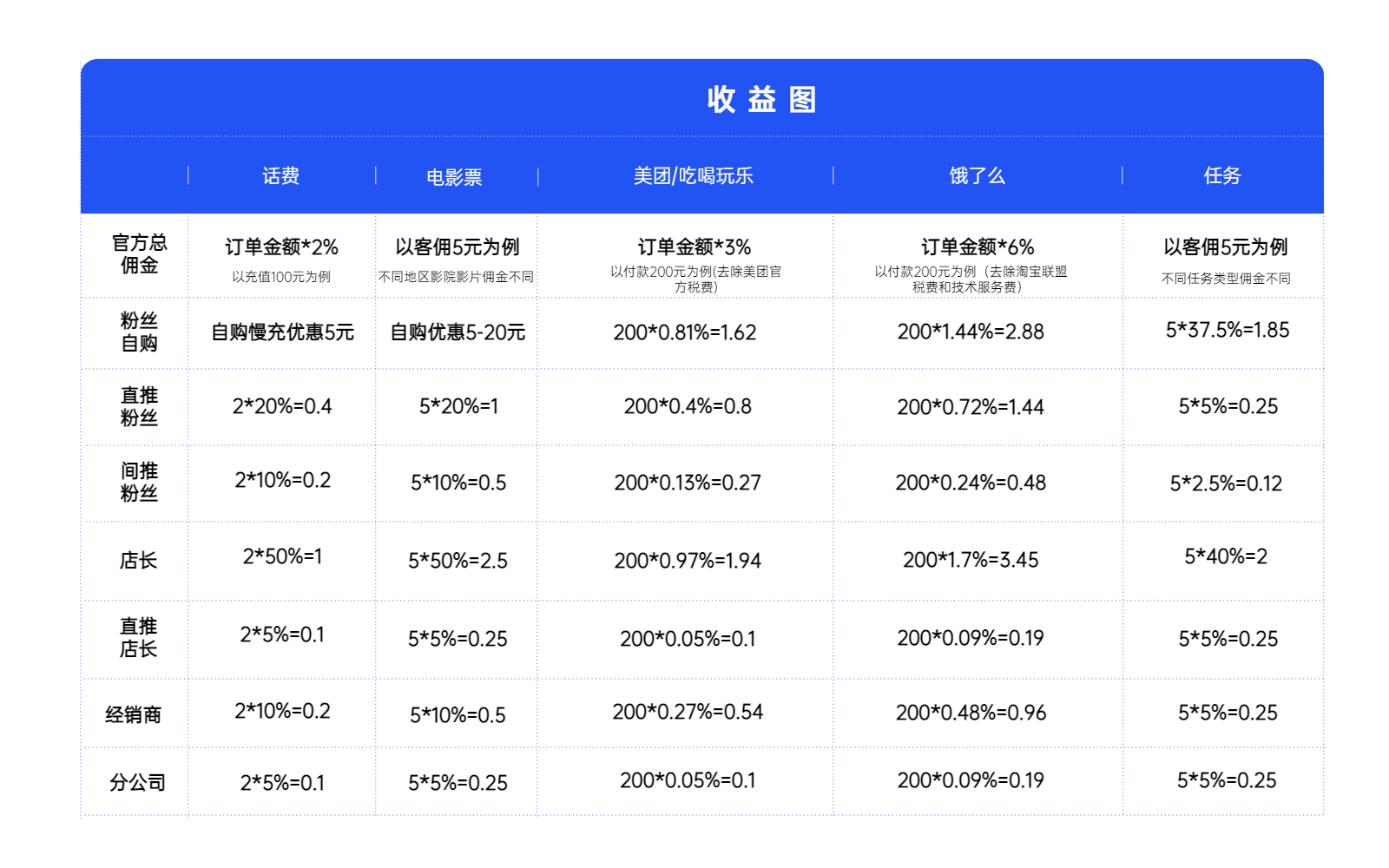
Task: Click 200*0.09%=0.19 in the 直推店长 row
Action: tap(971, 638)
